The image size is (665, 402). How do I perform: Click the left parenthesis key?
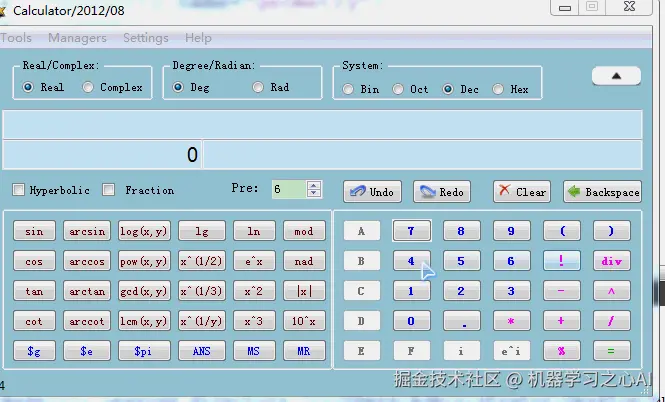coord(562,231)
